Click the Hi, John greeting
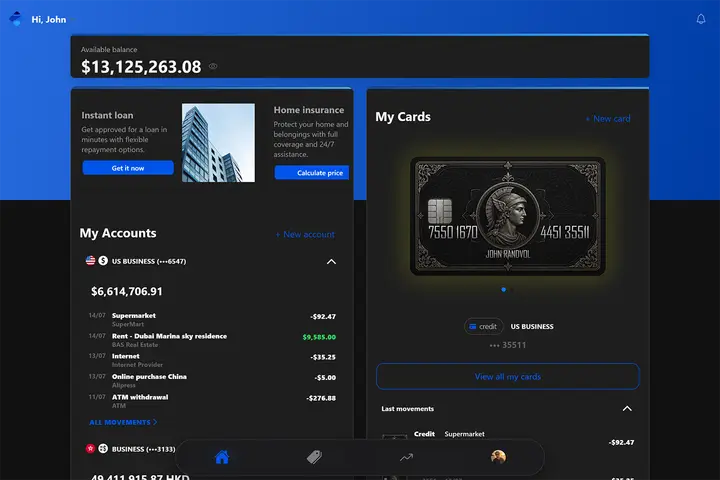Image resolution: width=720 pixels, height=480 pixels. coord(49,19)
